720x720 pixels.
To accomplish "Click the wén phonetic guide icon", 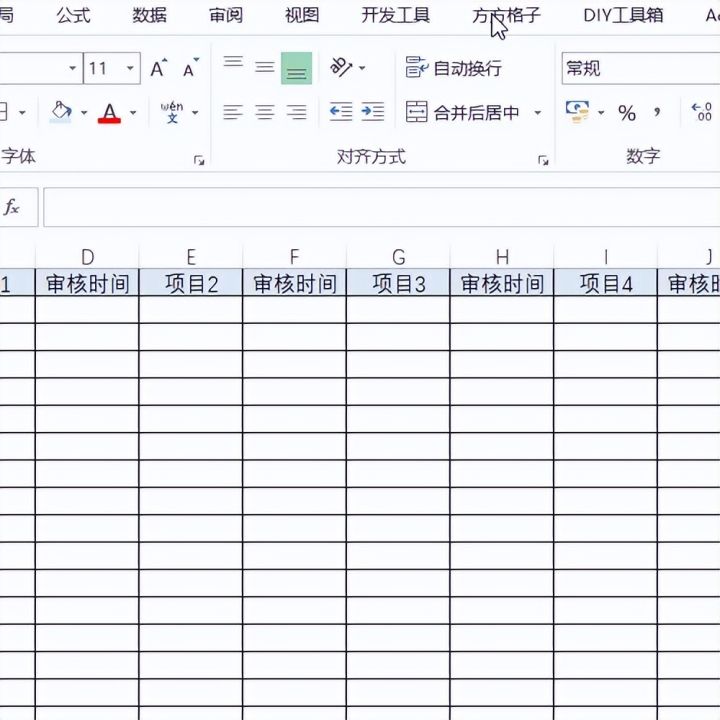I will [172, 112].
